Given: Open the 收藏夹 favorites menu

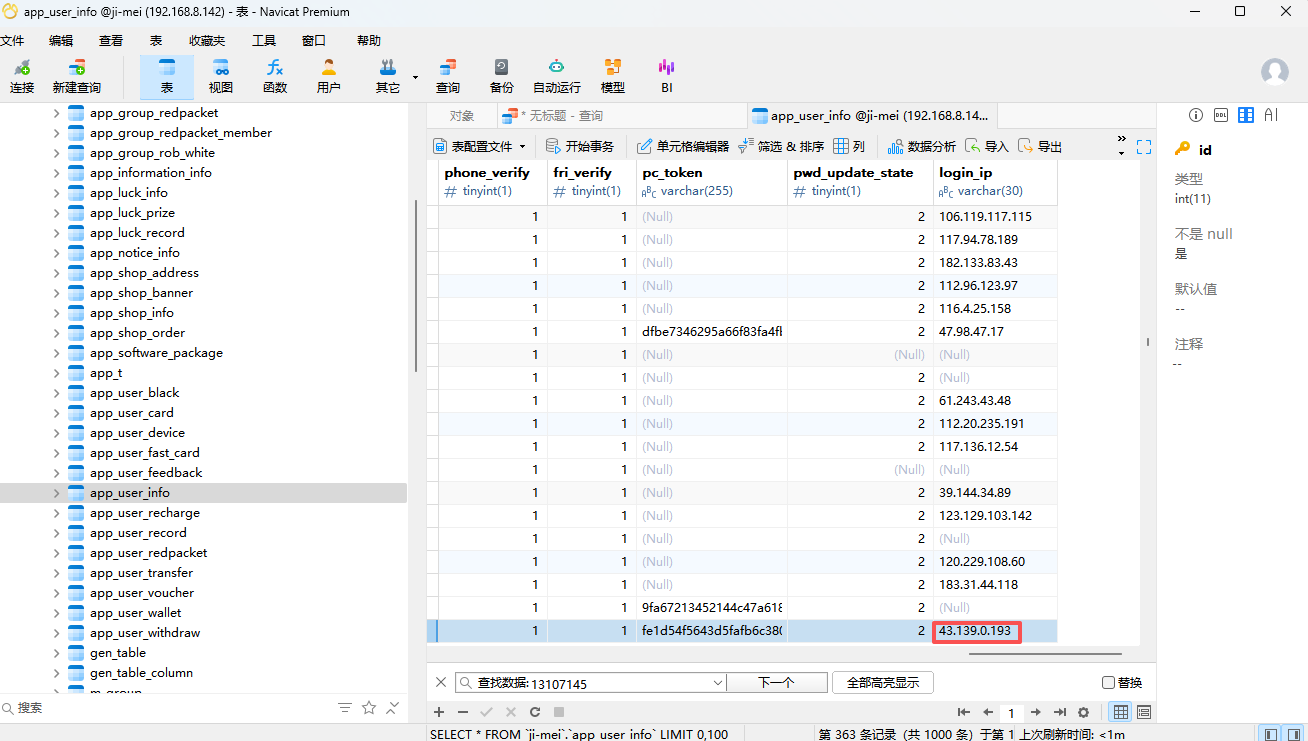Looking at the screenshot, I should click(x=207, y=41).
